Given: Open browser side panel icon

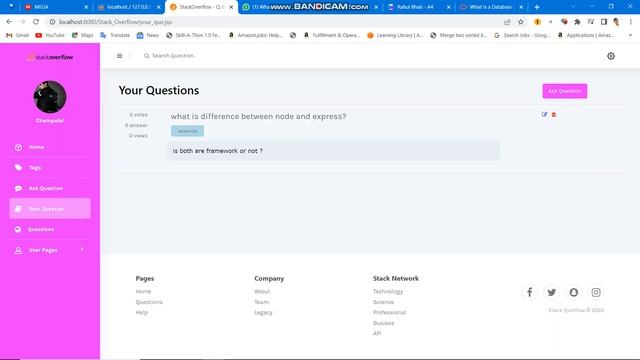Looking at the screenshot, I should (x=604, y=22).
